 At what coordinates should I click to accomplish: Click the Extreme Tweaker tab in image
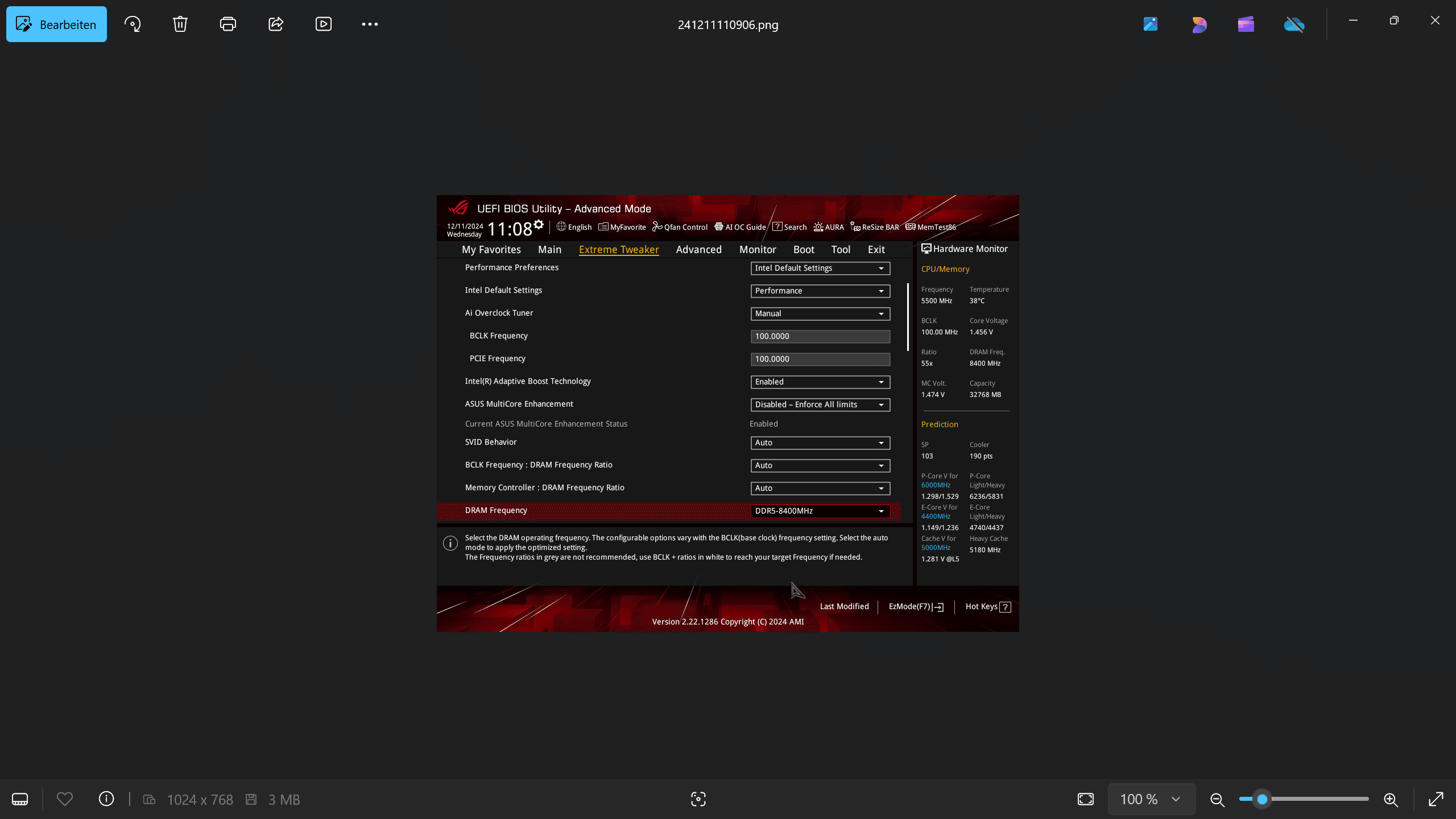[619, 249]
